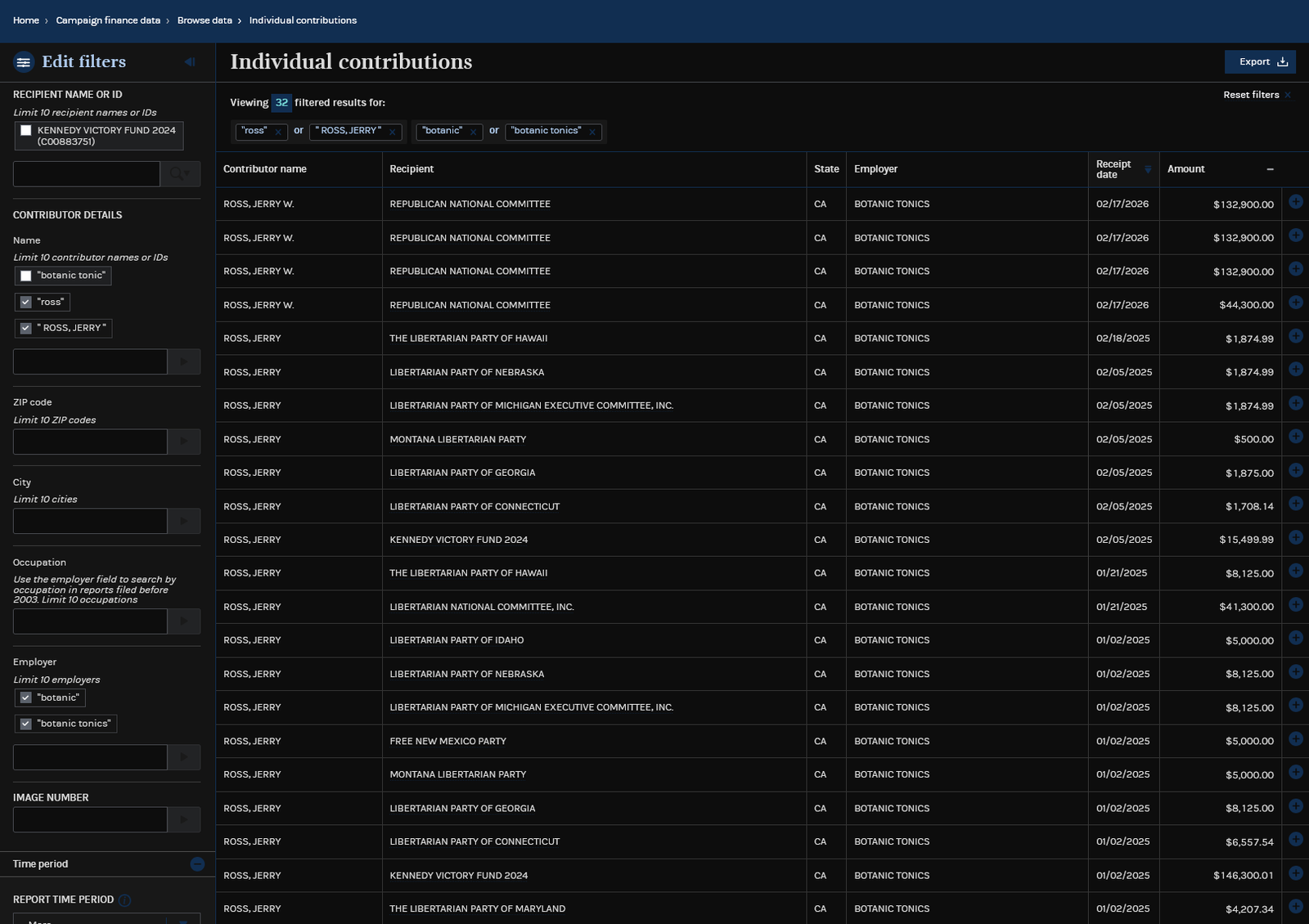Image resolution: width=1309 pixels, height=924 pixels.
Task: Expand first Republican National Committee row details
Action: (x=1296, y=202)
